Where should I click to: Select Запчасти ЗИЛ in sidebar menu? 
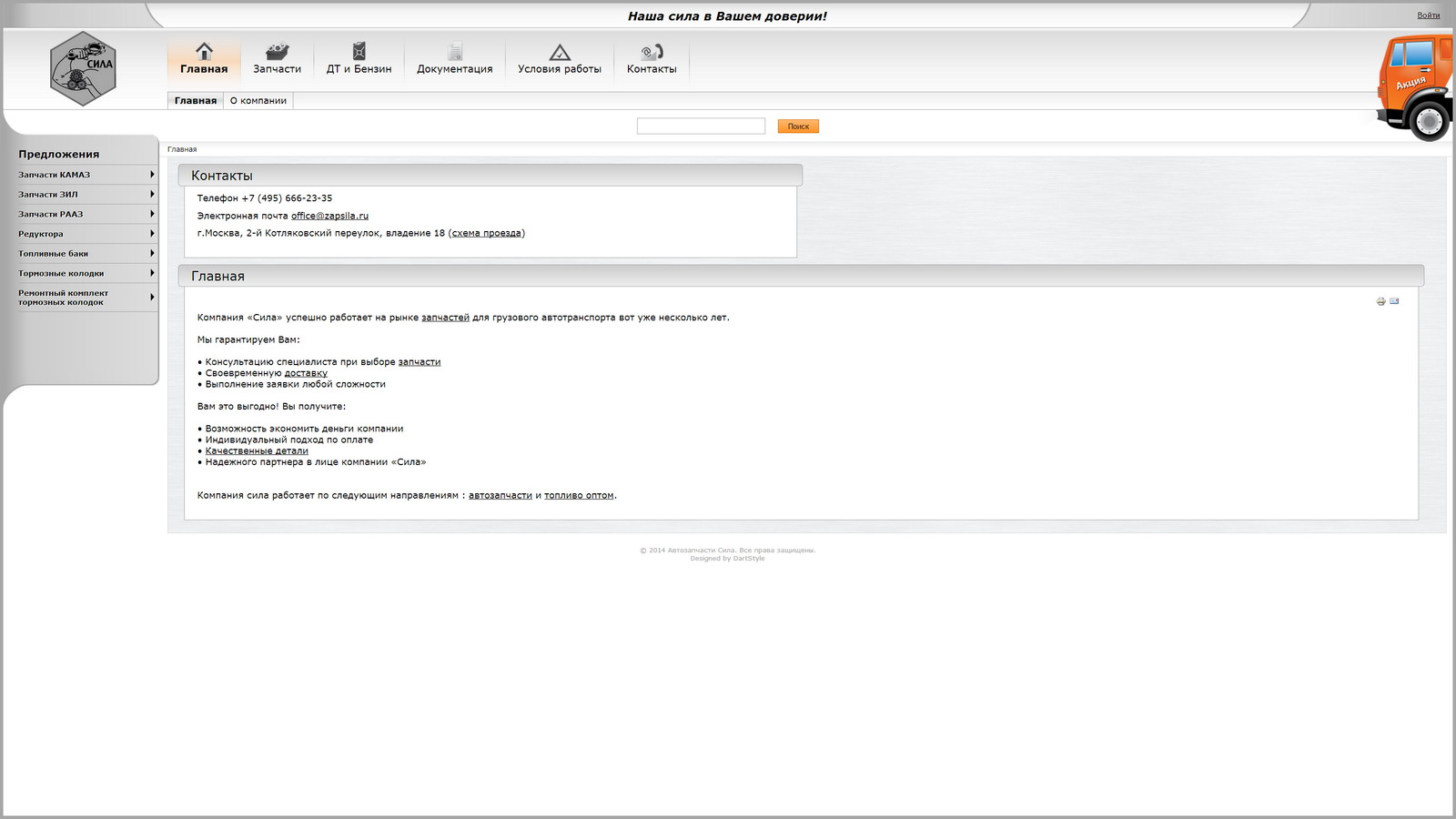click(x=48, y=195)
